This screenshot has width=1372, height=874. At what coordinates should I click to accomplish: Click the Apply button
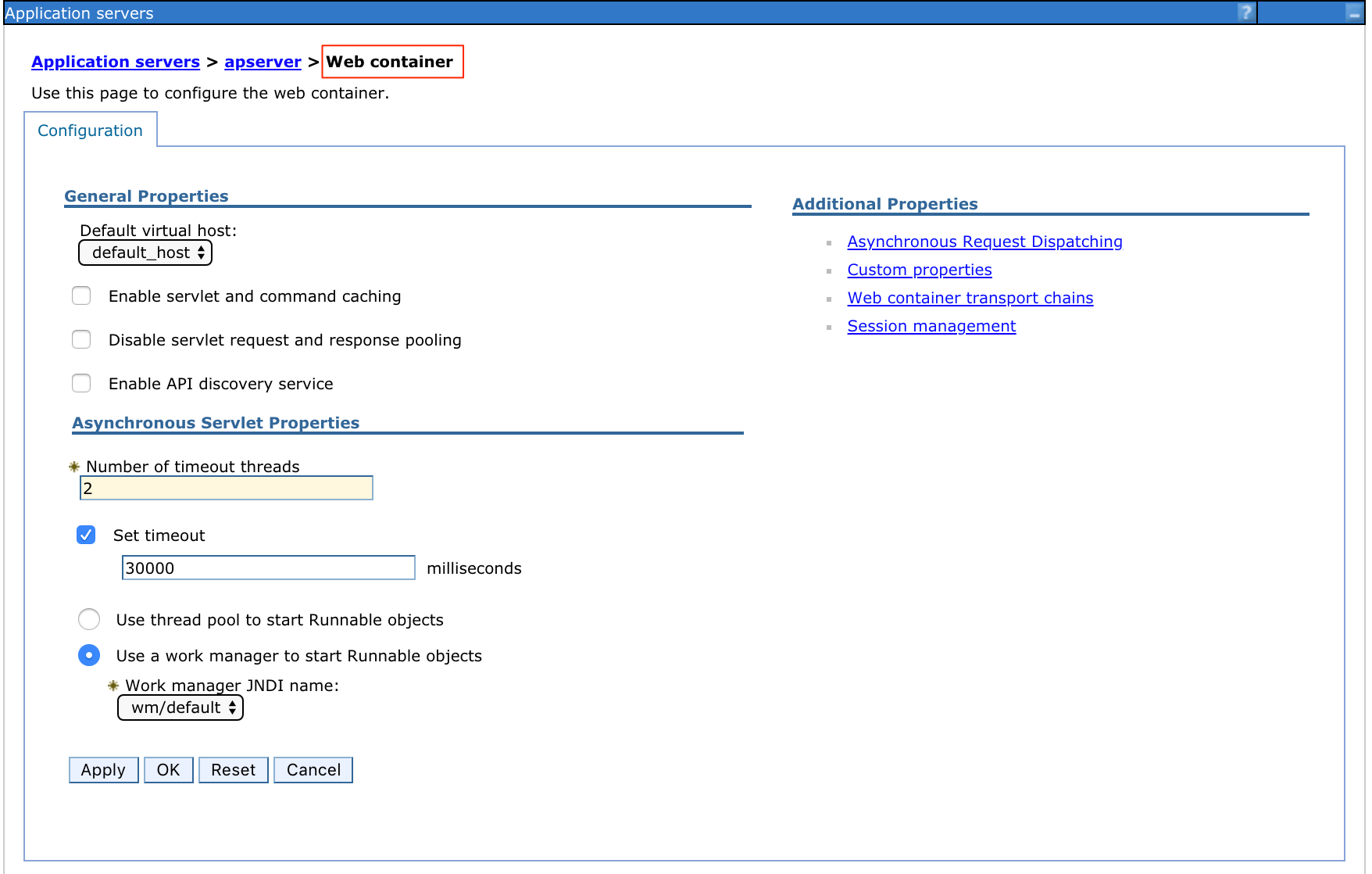point(103,769)
